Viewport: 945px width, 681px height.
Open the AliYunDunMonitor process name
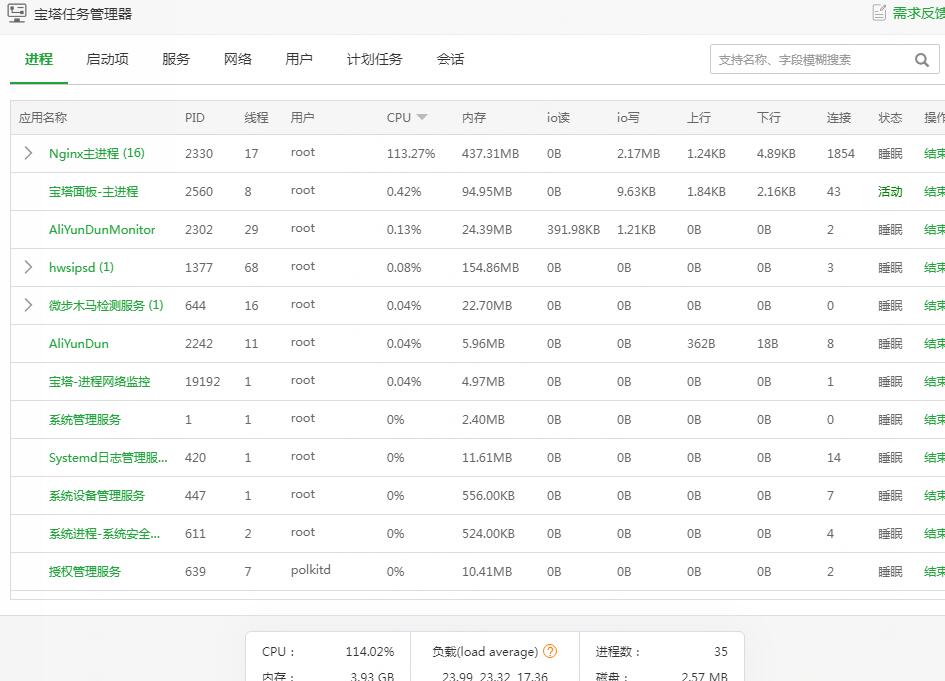pyautogui.click(x=102, y=230)
